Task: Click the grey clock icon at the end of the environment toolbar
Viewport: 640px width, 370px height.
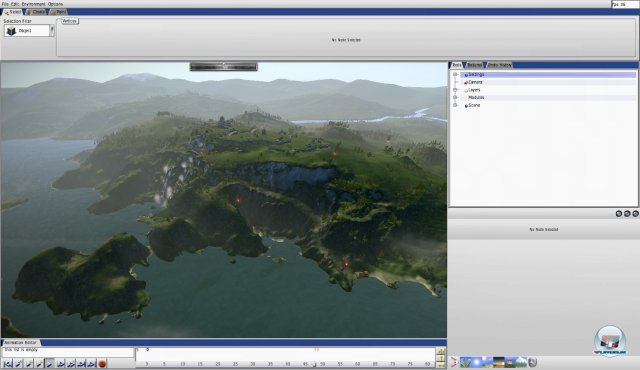Action: click(532, 362)
